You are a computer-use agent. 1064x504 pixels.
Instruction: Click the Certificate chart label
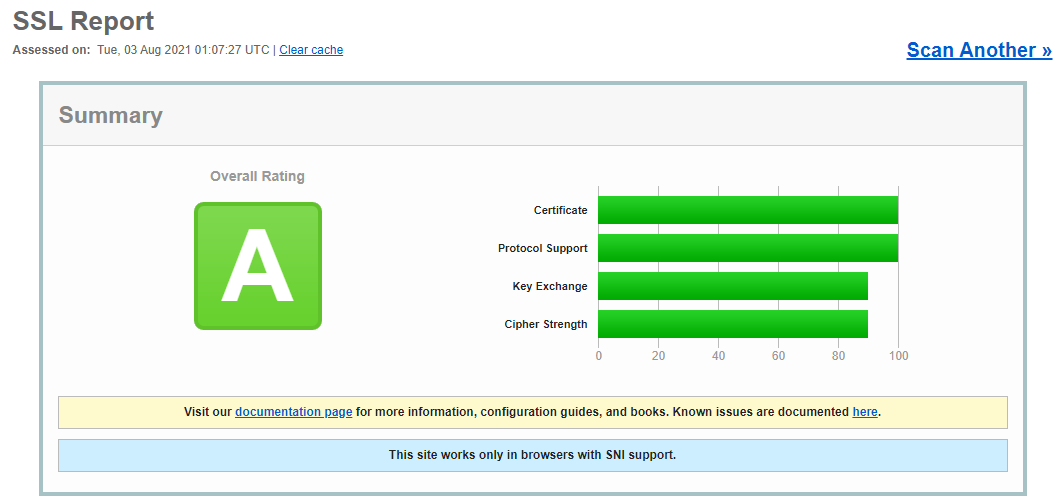(x=560, y=210)
